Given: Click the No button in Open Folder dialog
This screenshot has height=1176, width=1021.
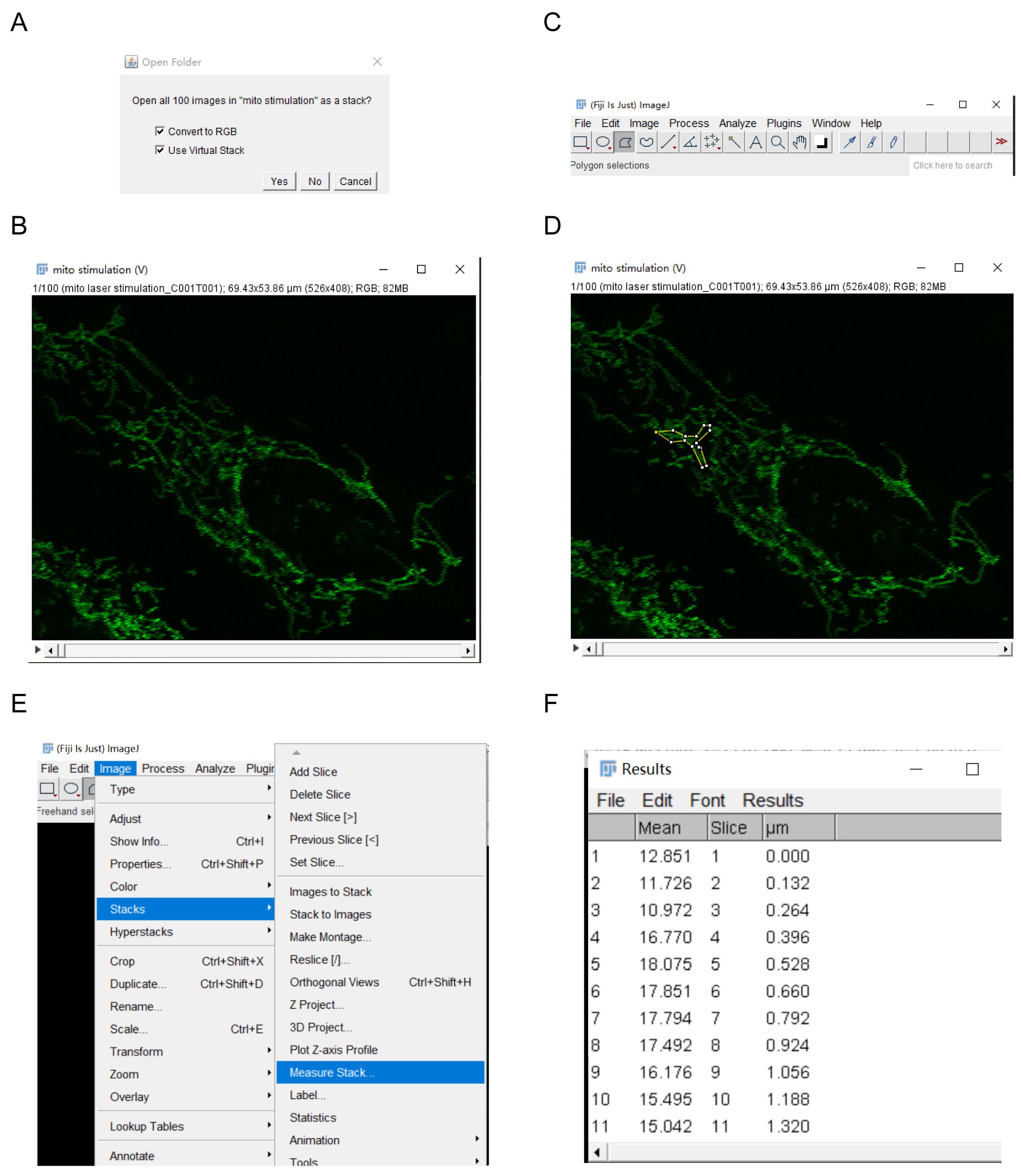Looking at the screenshot, I should (x=314, y=181).
